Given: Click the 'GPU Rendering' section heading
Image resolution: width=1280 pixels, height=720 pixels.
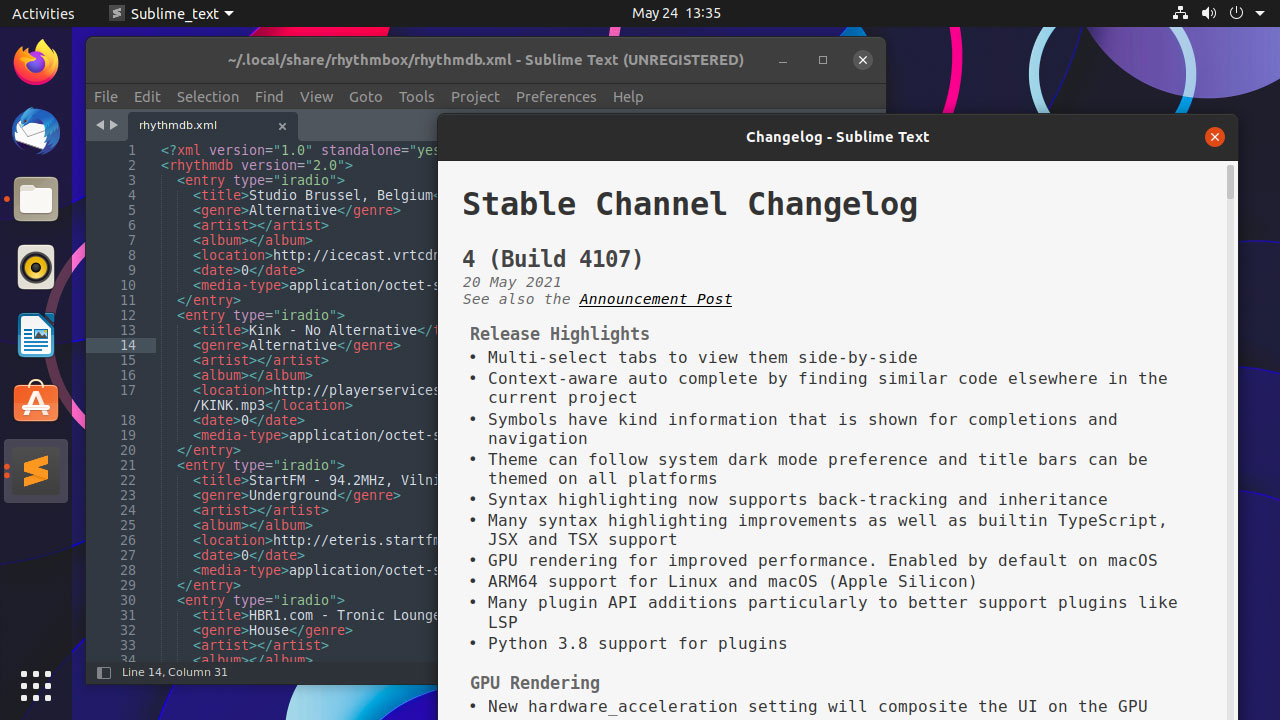Looking at the screenshot, I should 535,683.
